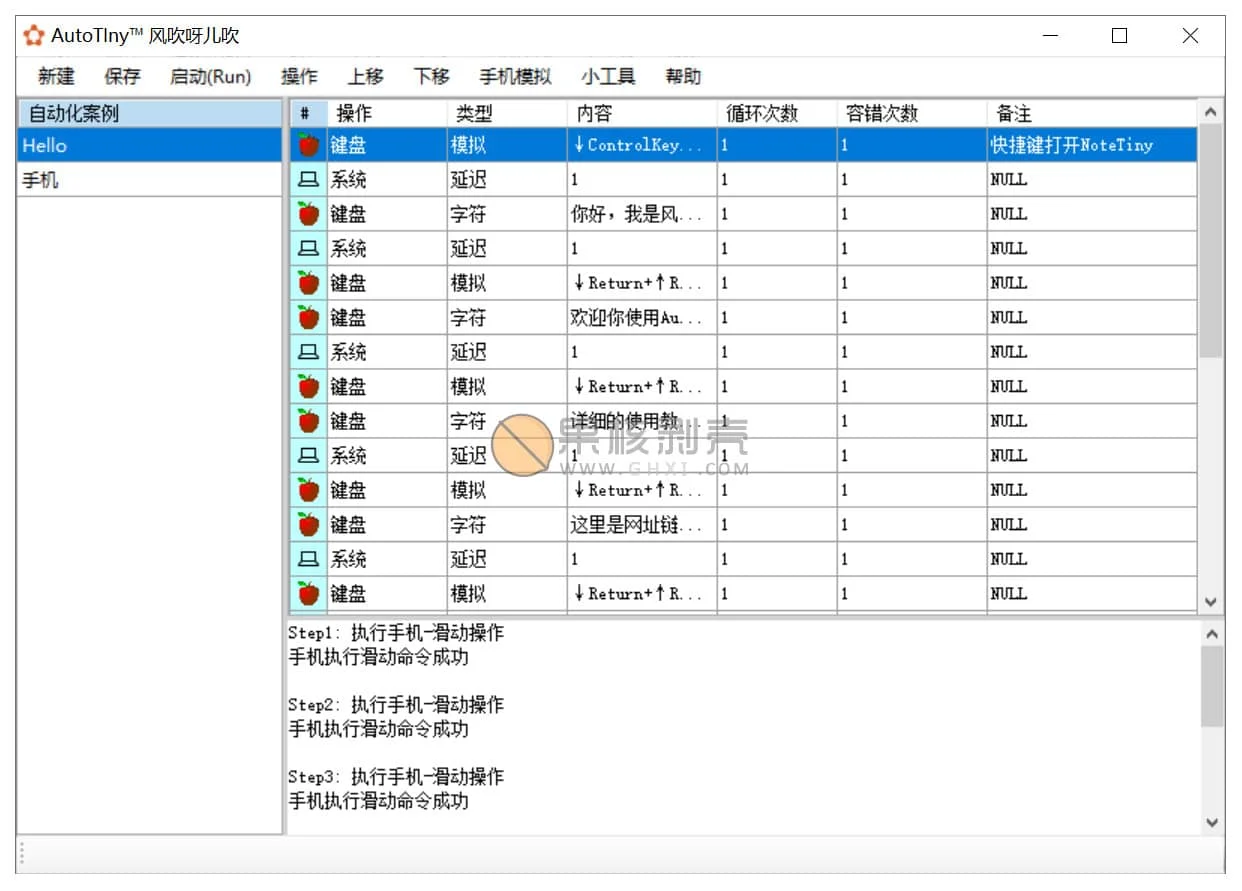Click the Step1: 执行手机-滑动操作 log line
The image size is (1242, 891).
point(396,633)
